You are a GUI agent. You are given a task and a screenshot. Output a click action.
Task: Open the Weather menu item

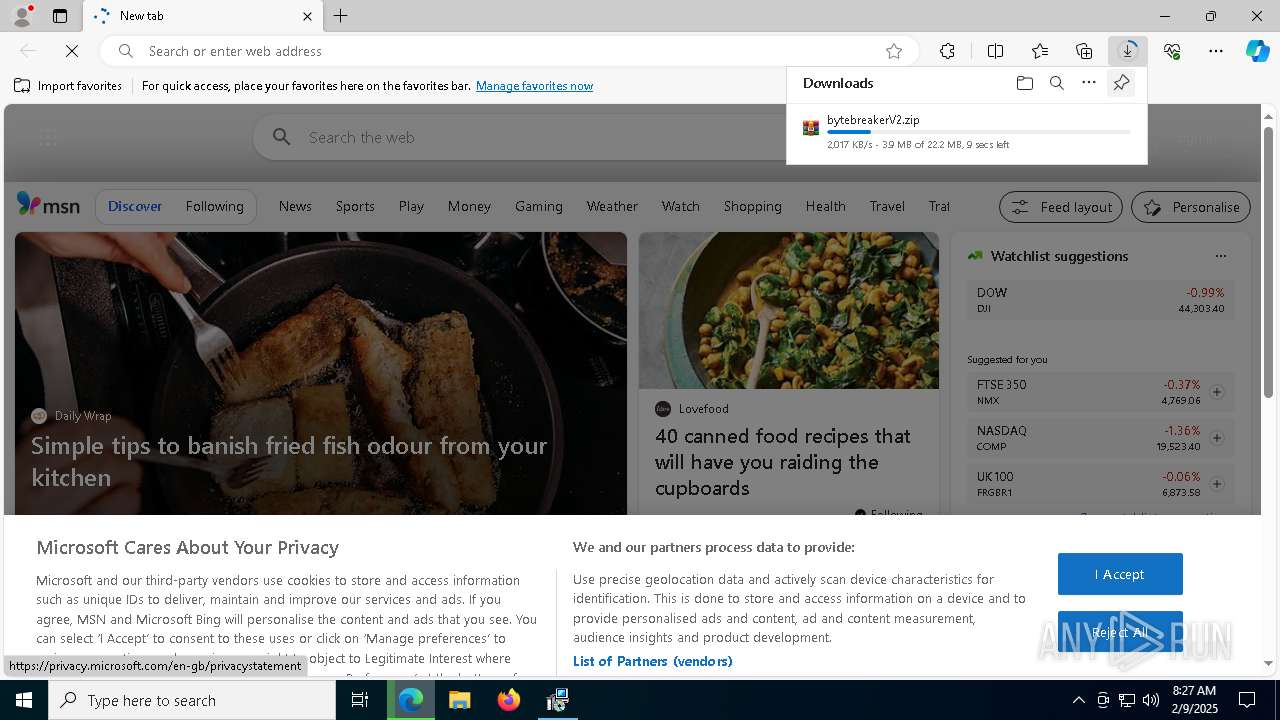pyautogui.click(x=612, y=206)
